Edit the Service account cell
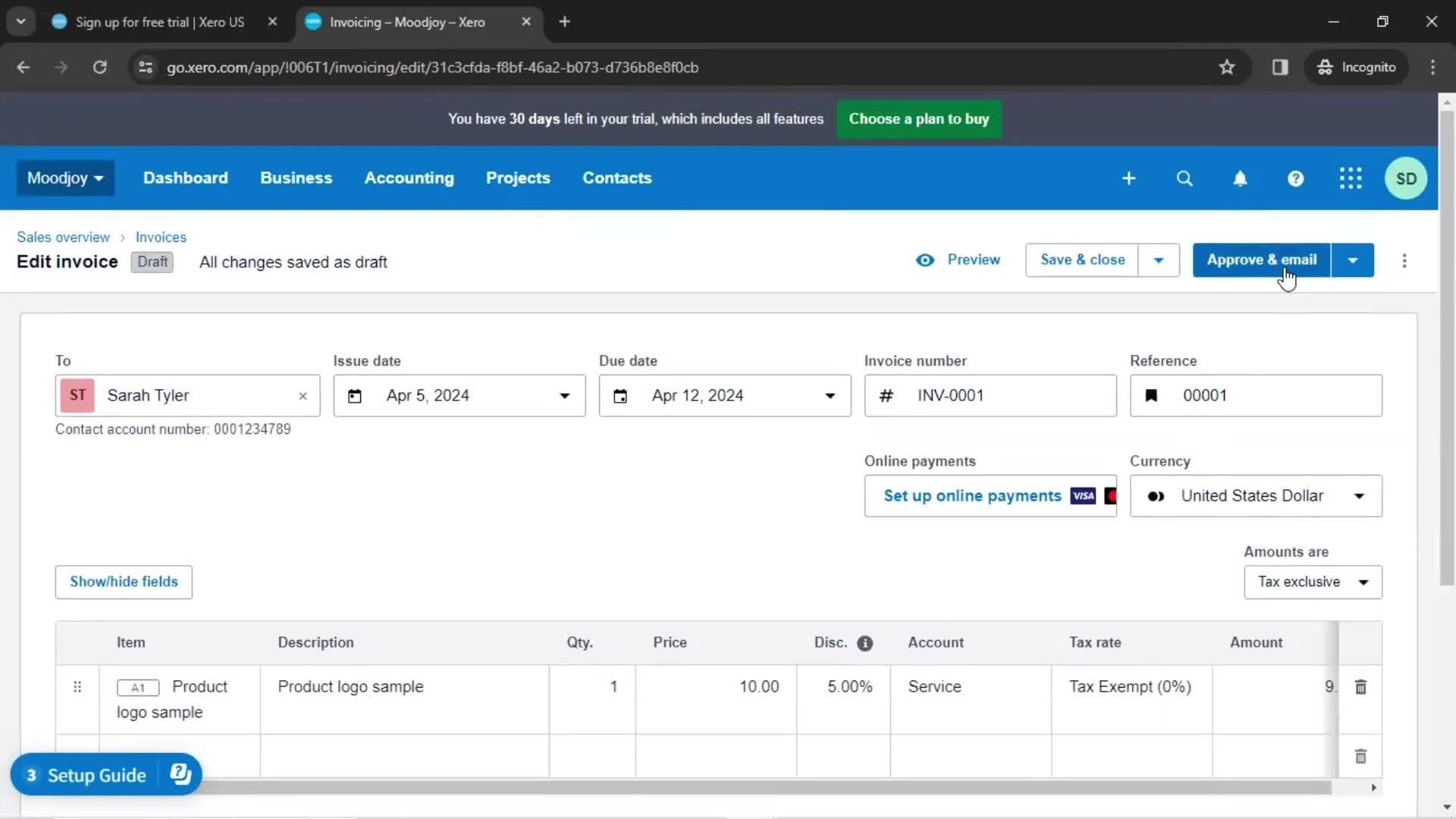Image resolution: width=1456 pixels, height=819 pixels. click(971, 700)
